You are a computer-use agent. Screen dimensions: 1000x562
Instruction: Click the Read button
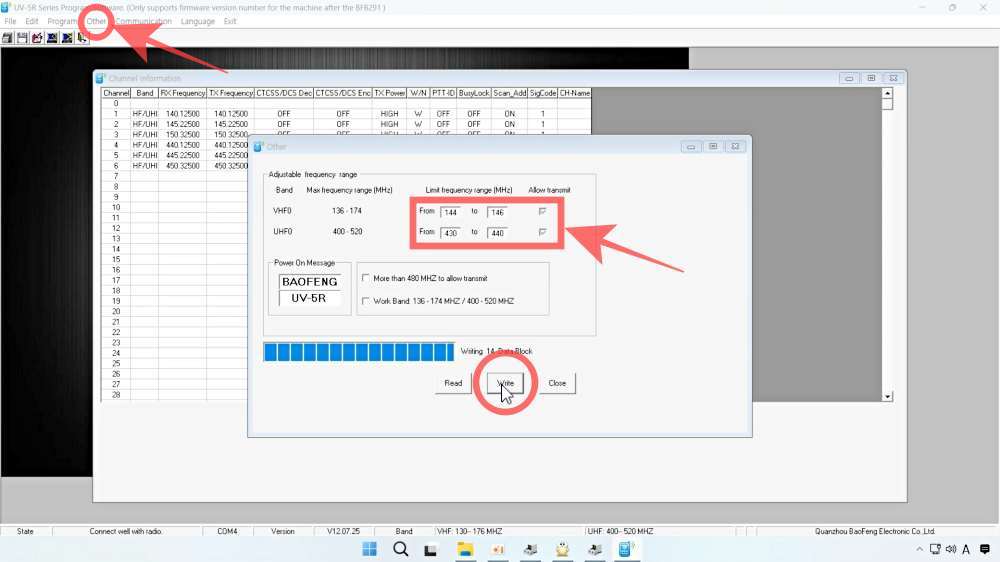[453, 383]
